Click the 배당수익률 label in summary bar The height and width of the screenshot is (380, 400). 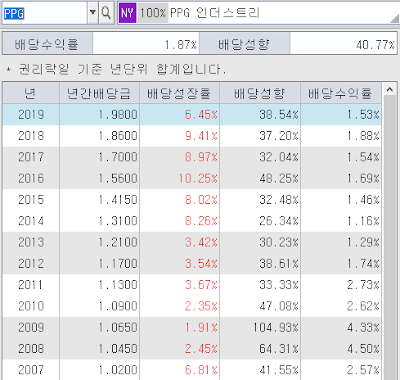point(47,44)
